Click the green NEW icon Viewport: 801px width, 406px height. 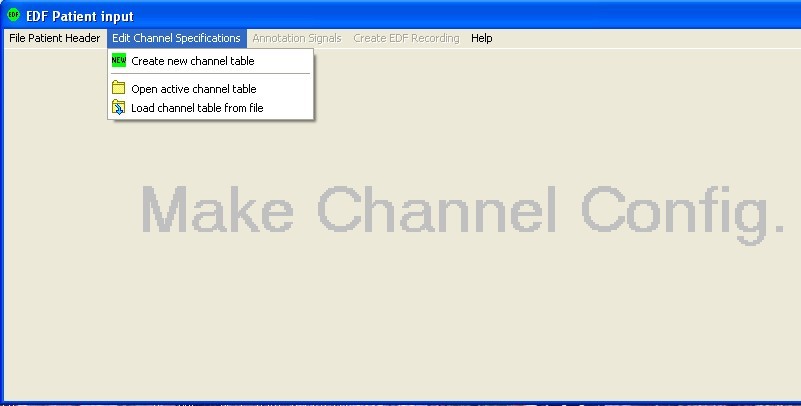coord(119,60)
